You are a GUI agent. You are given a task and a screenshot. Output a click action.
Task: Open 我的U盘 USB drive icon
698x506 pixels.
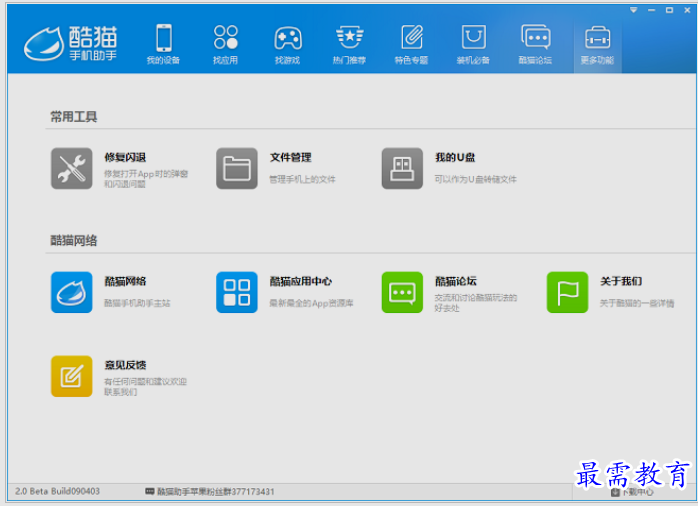[x=402, y=169]
